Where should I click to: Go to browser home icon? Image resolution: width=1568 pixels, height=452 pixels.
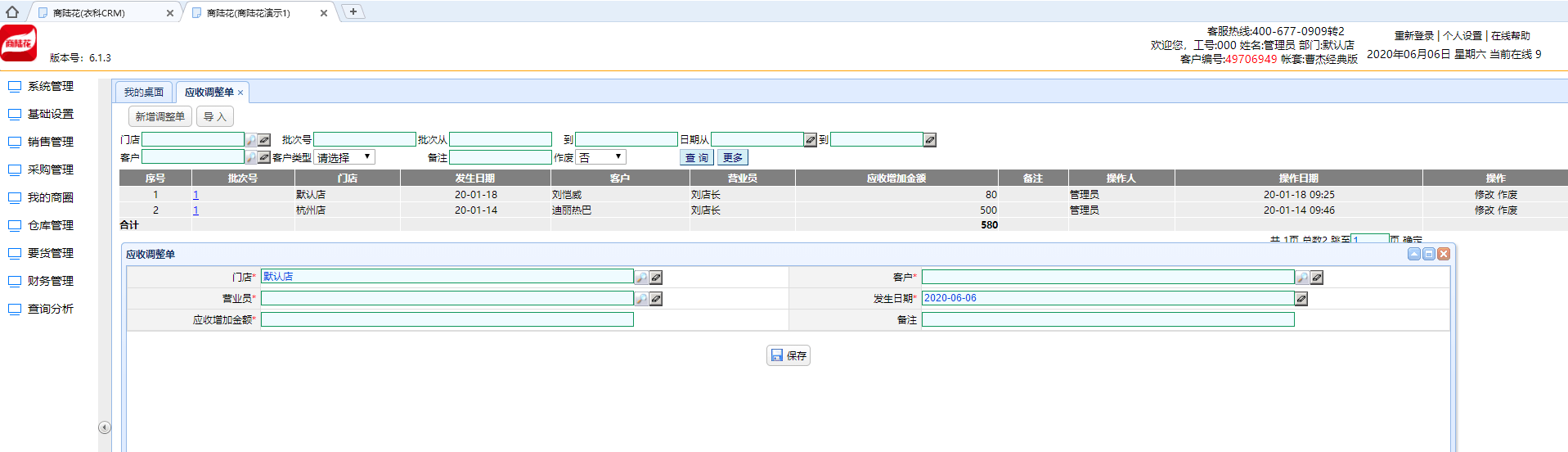coord(12,11)
